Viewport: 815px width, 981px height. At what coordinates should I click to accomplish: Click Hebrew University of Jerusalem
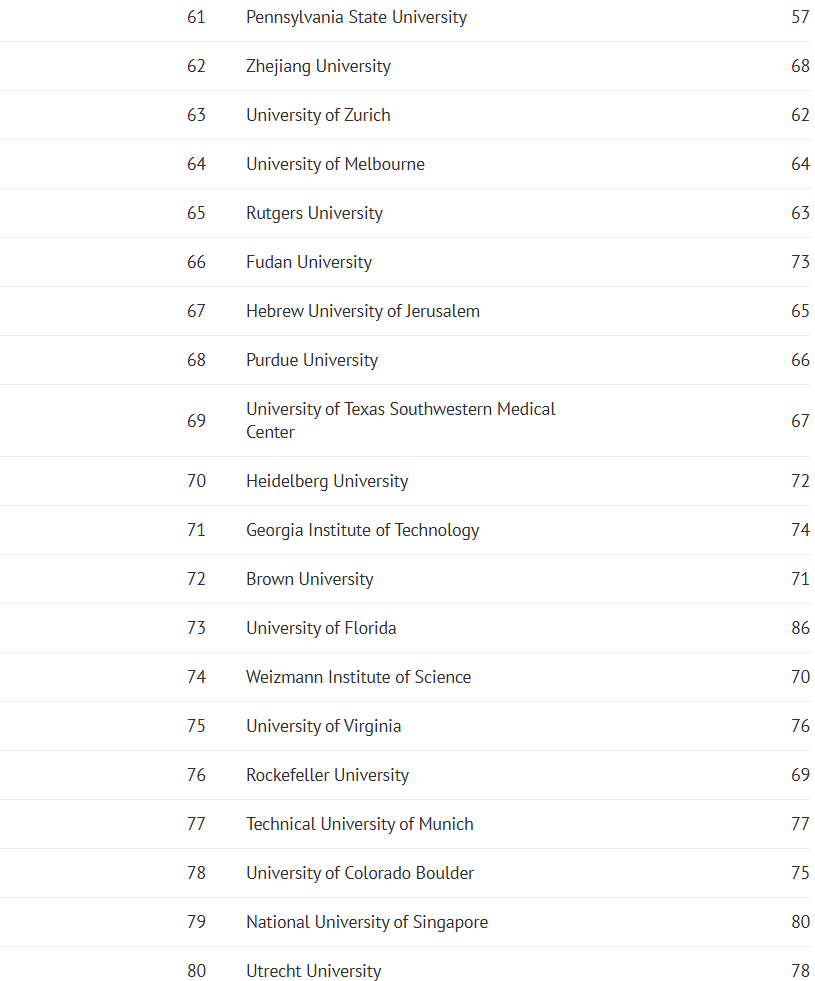pos(363,311)
